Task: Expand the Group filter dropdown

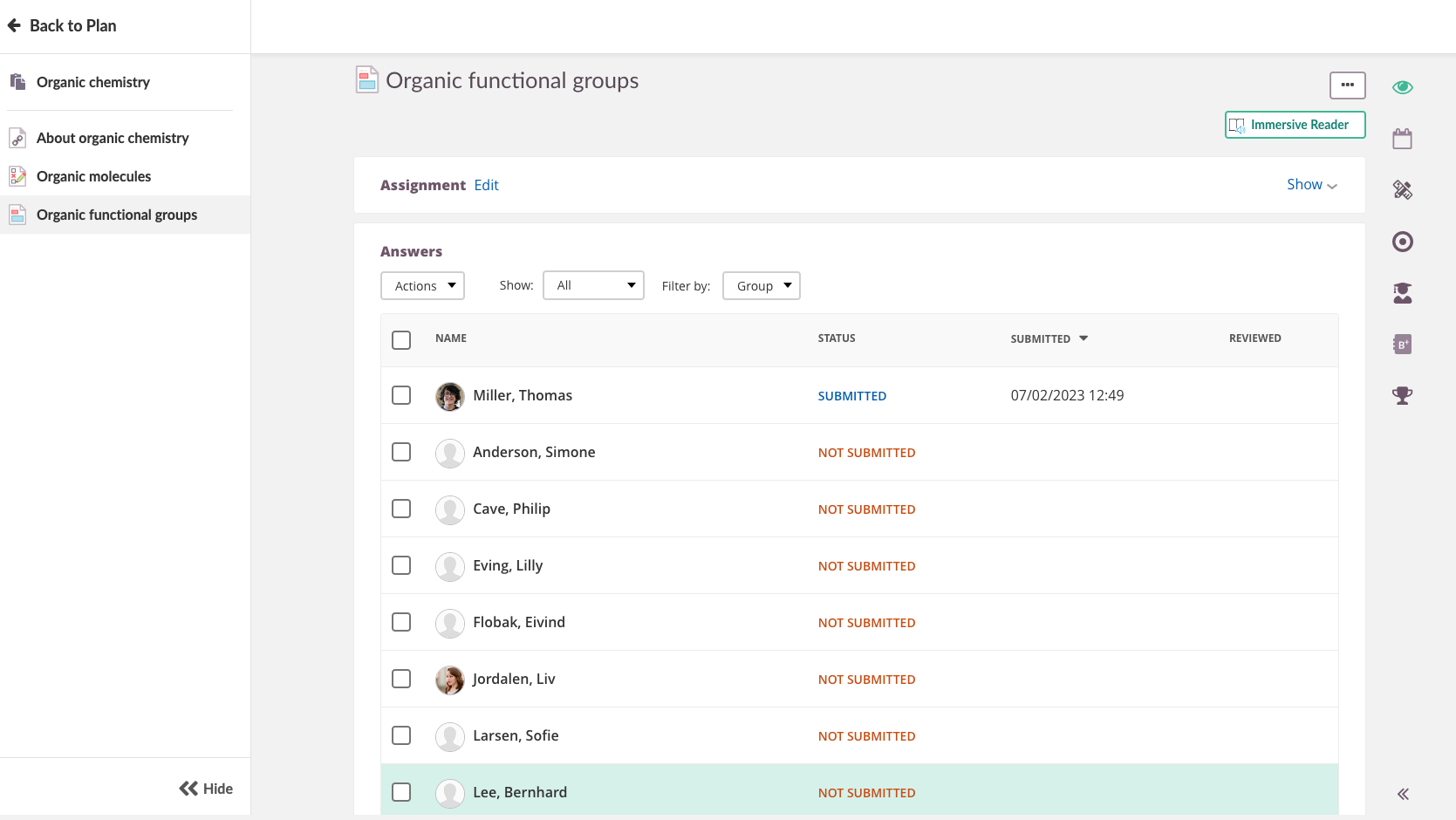Action: coord(762,286)
